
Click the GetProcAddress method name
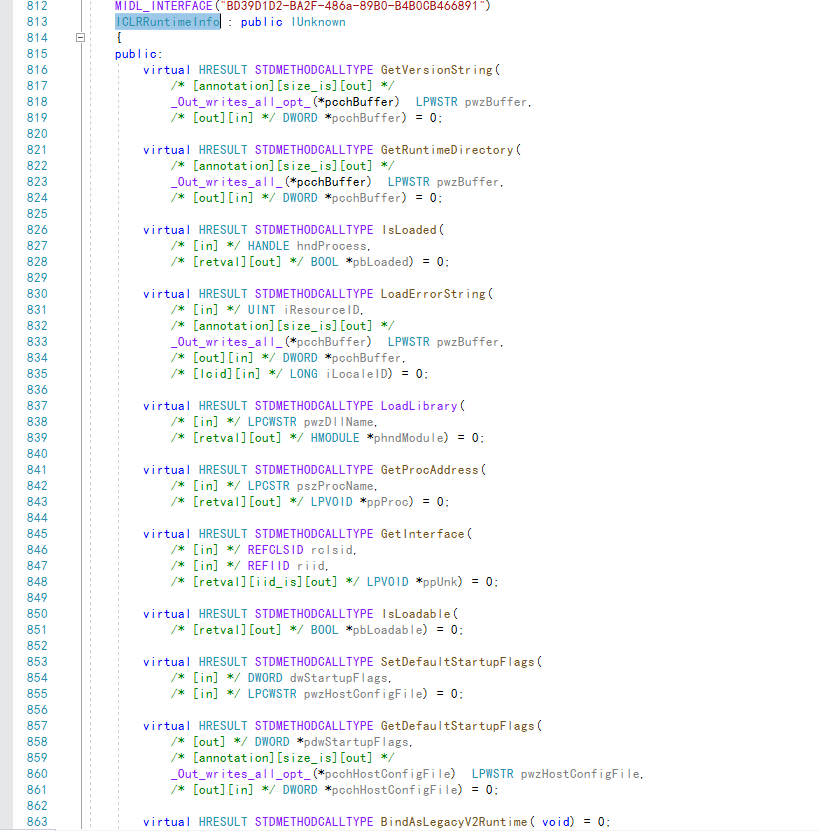[429, 470]
